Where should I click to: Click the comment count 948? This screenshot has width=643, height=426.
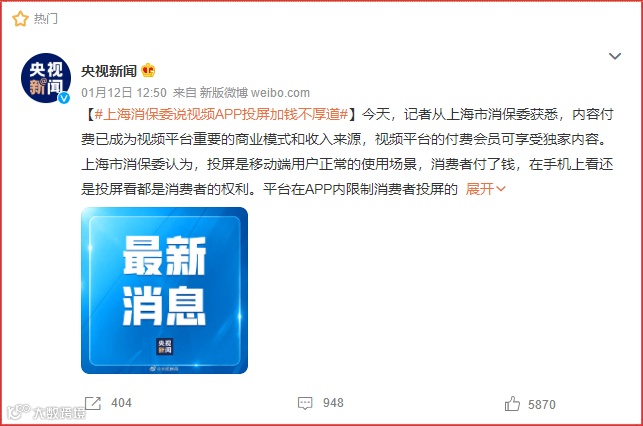coord(333,403)
